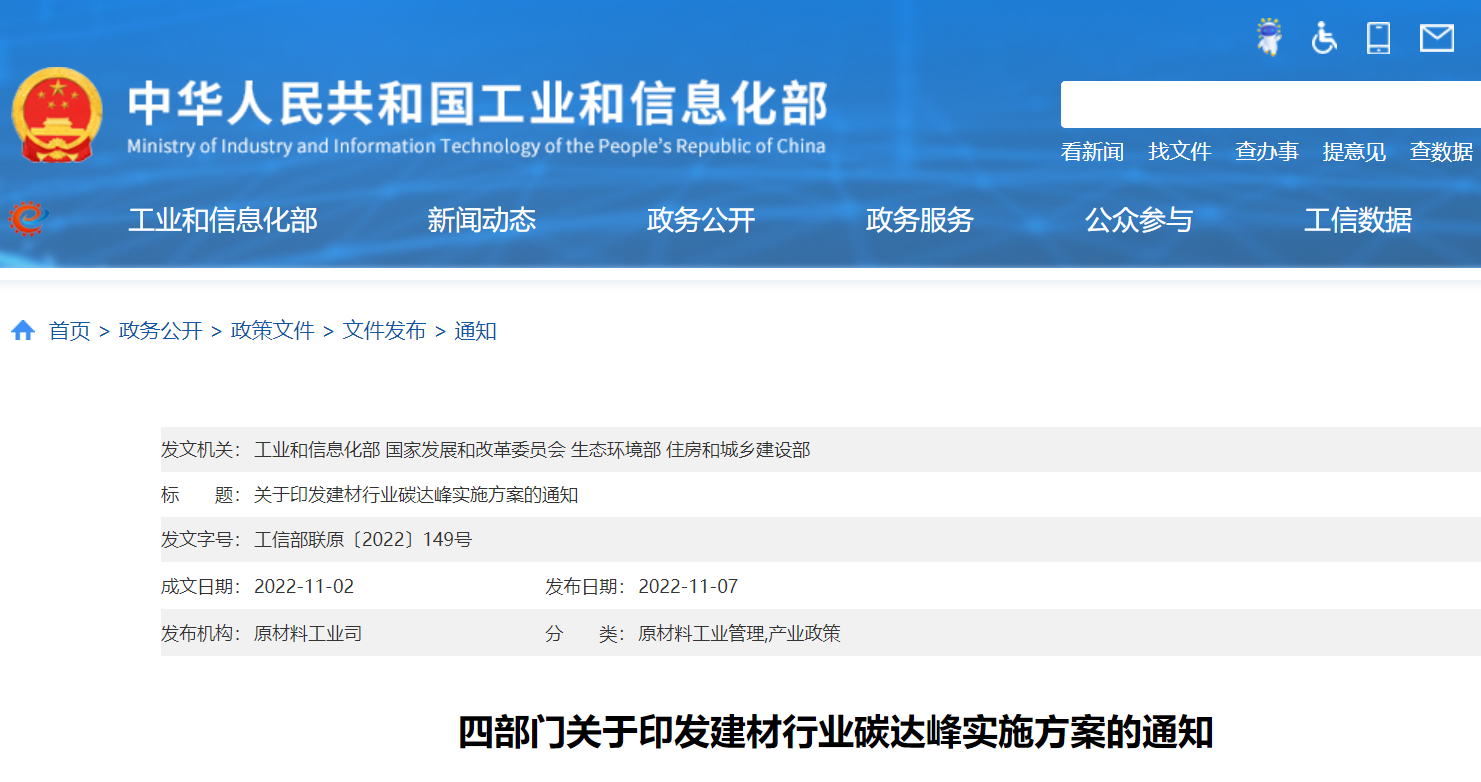The width and height of the screenshot is (1481, 782).
Task: Open 公众参与 navigation menu
Action: pyautogui.click(x=1139, y=220)
